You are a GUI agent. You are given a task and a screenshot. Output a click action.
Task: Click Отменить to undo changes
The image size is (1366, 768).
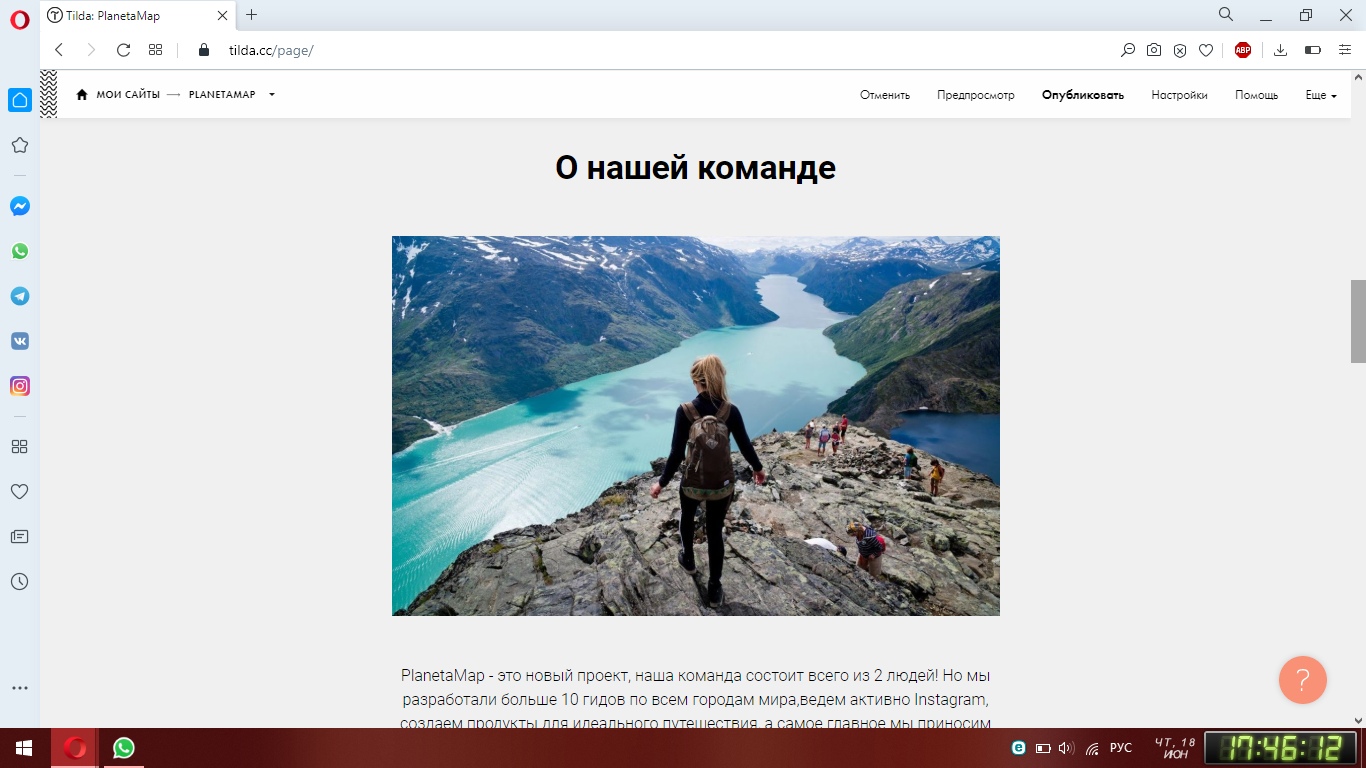[885, 95]
